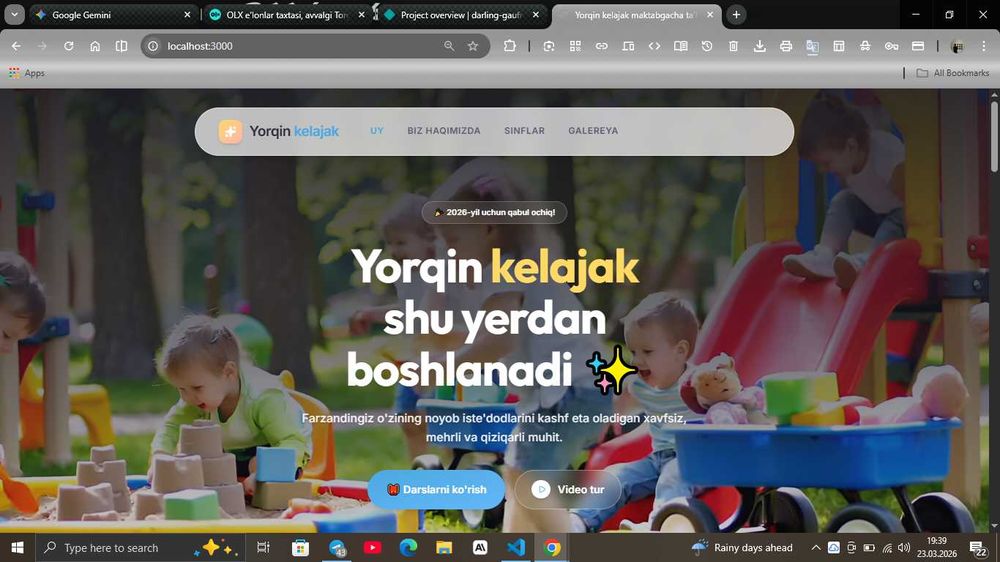Open the send to your devices icon
Screen dimensions: 1000x562
(x=628, y=46)
